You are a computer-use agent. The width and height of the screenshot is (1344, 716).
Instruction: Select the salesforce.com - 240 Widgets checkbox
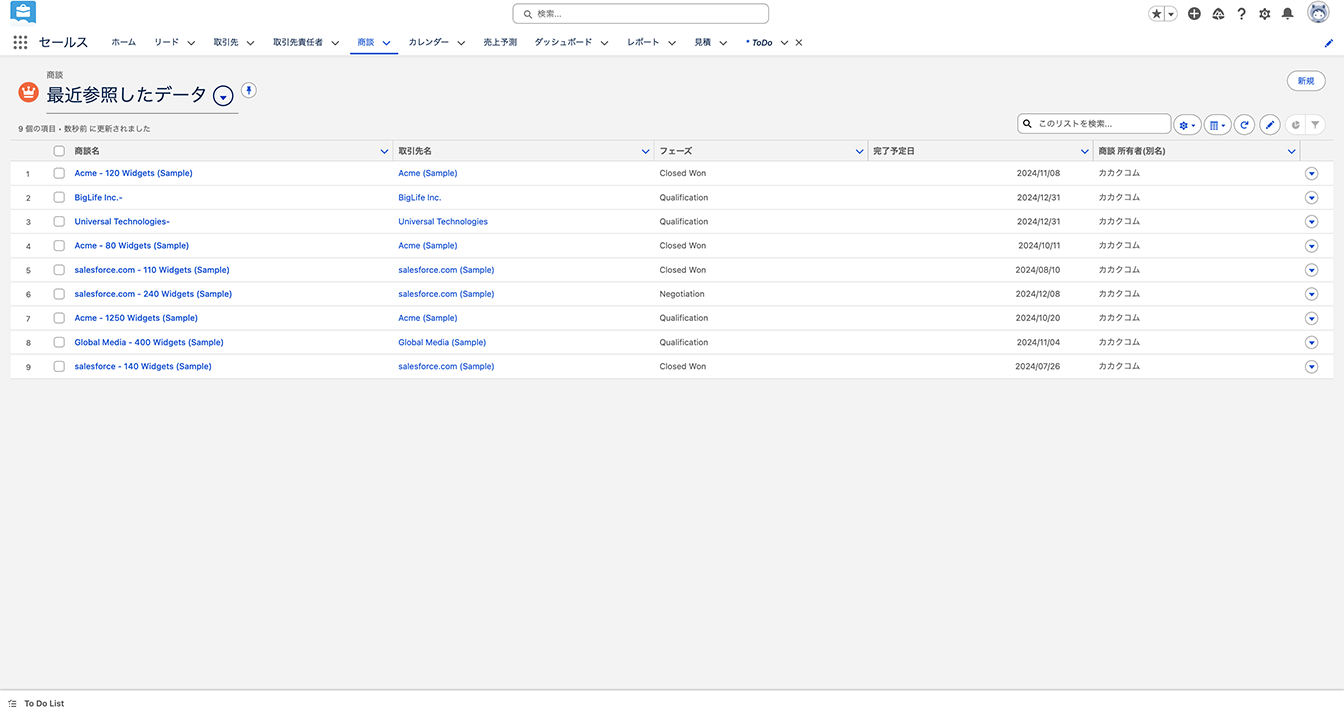pos(59,294)
